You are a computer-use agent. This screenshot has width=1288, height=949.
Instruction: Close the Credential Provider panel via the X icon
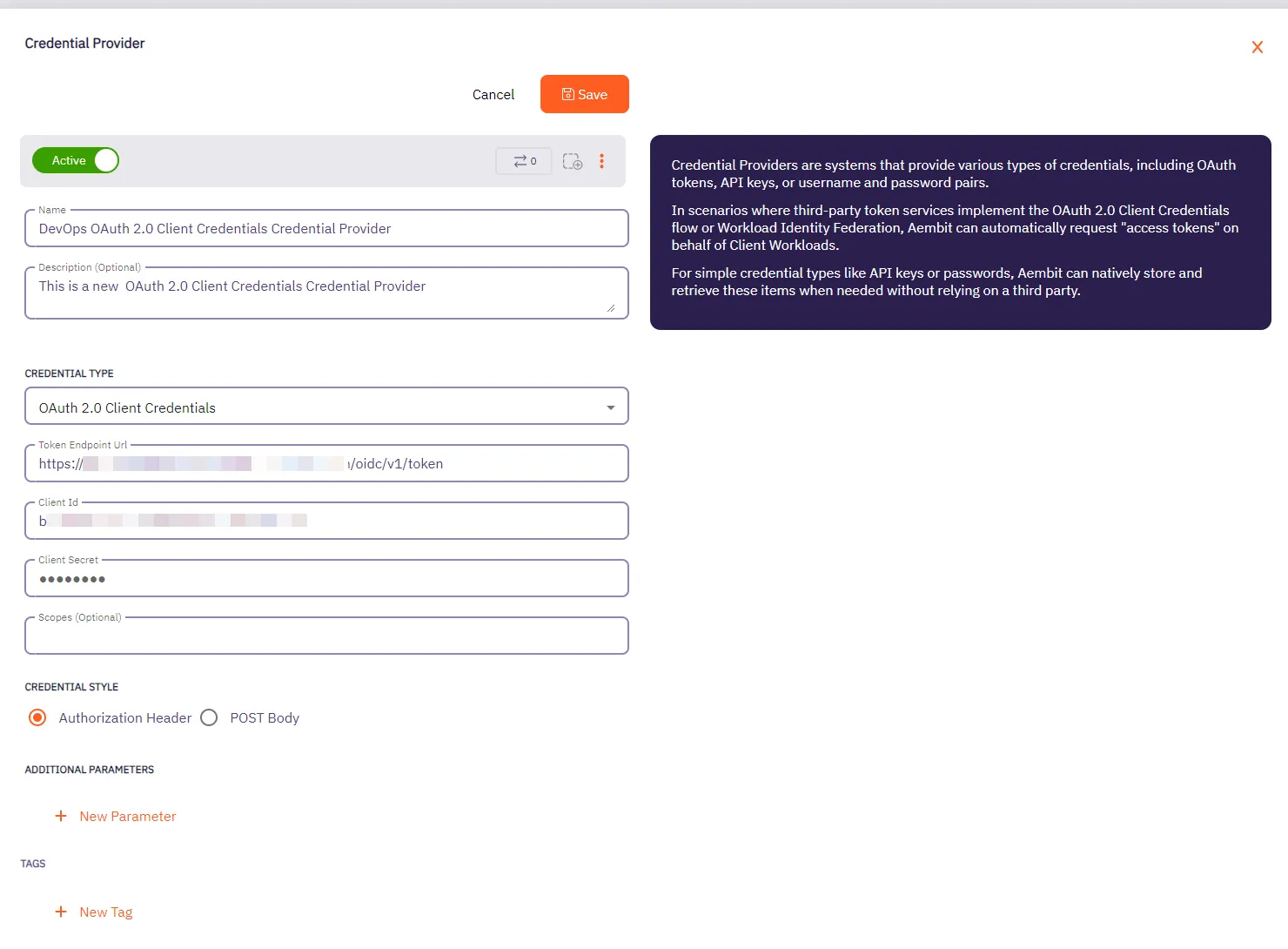[1257, 47]
